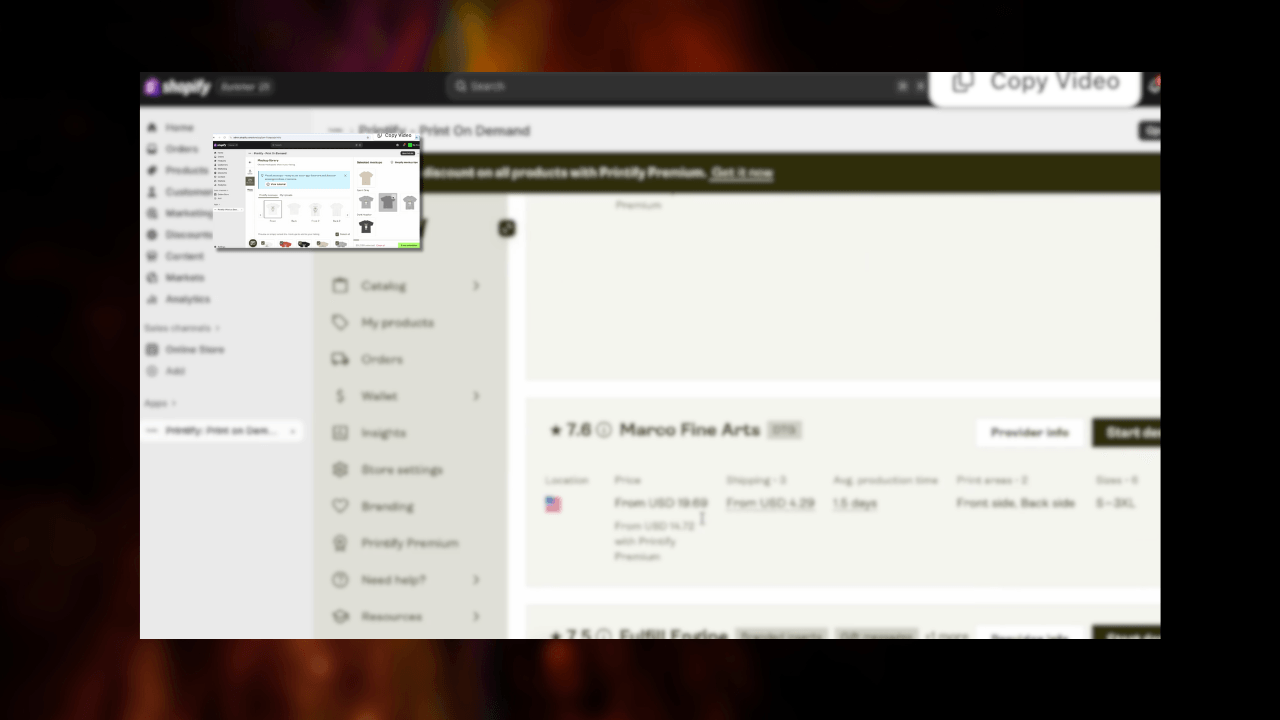The image size is (1280, 720).
Task: Open Online Store sales channel
Action: coord(194,349)
